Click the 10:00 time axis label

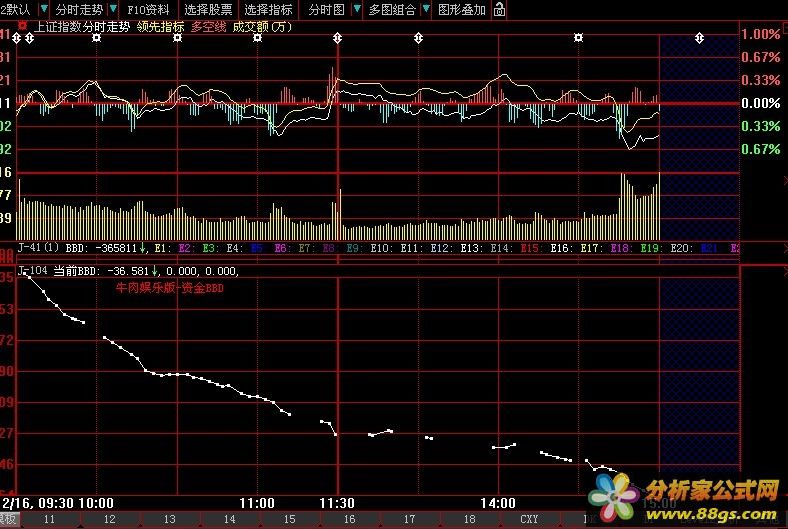96,503
